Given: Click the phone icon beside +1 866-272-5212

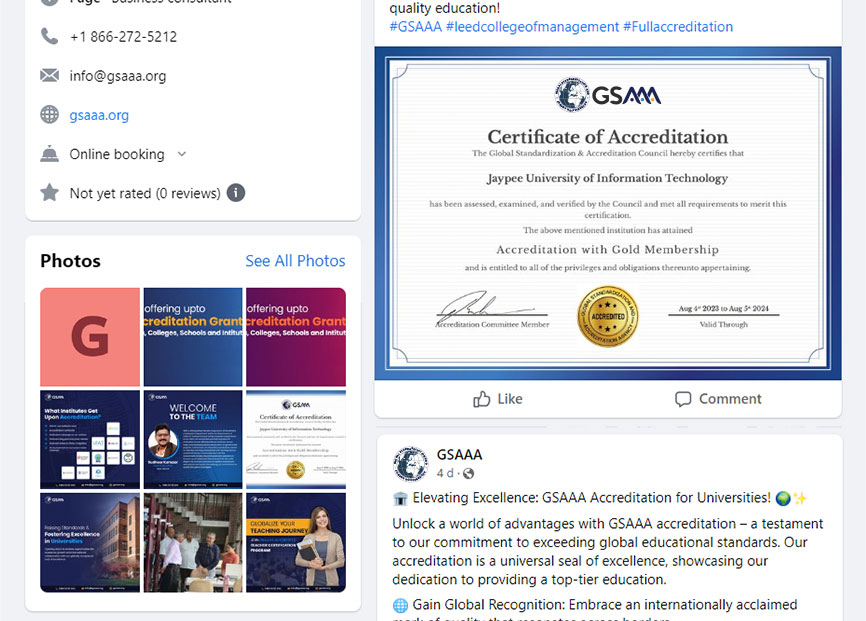Looking at the screenshot, I should (49, 36).
